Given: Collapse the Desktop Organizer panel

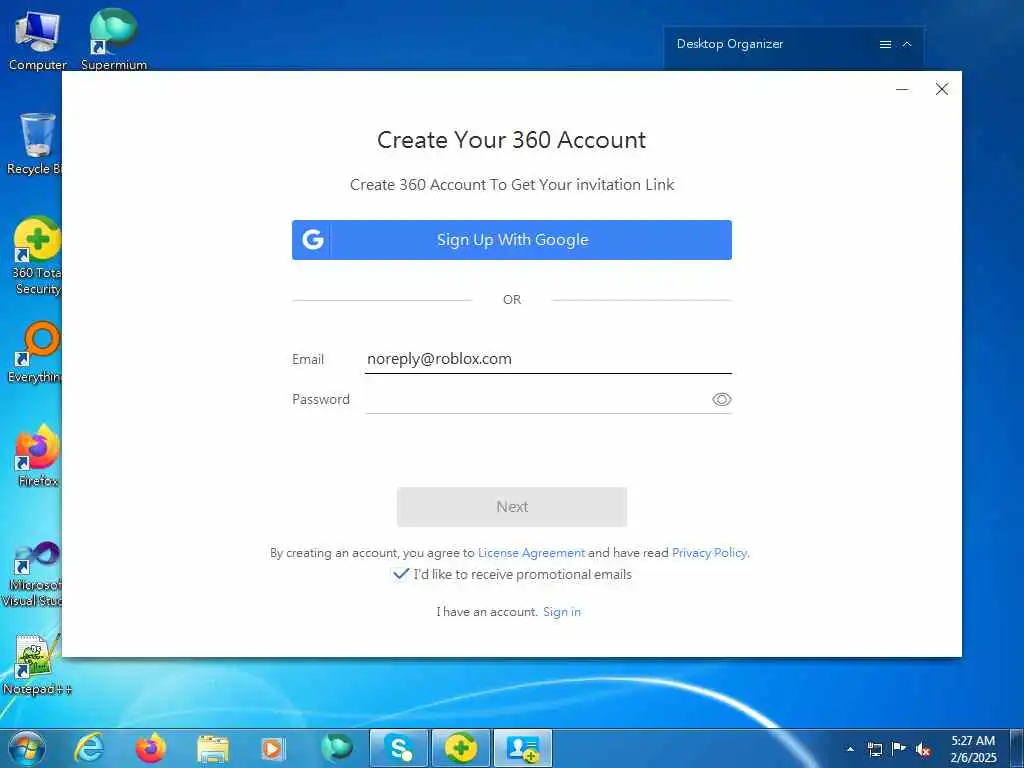Looking at the screenshot, I should (906, 44).
